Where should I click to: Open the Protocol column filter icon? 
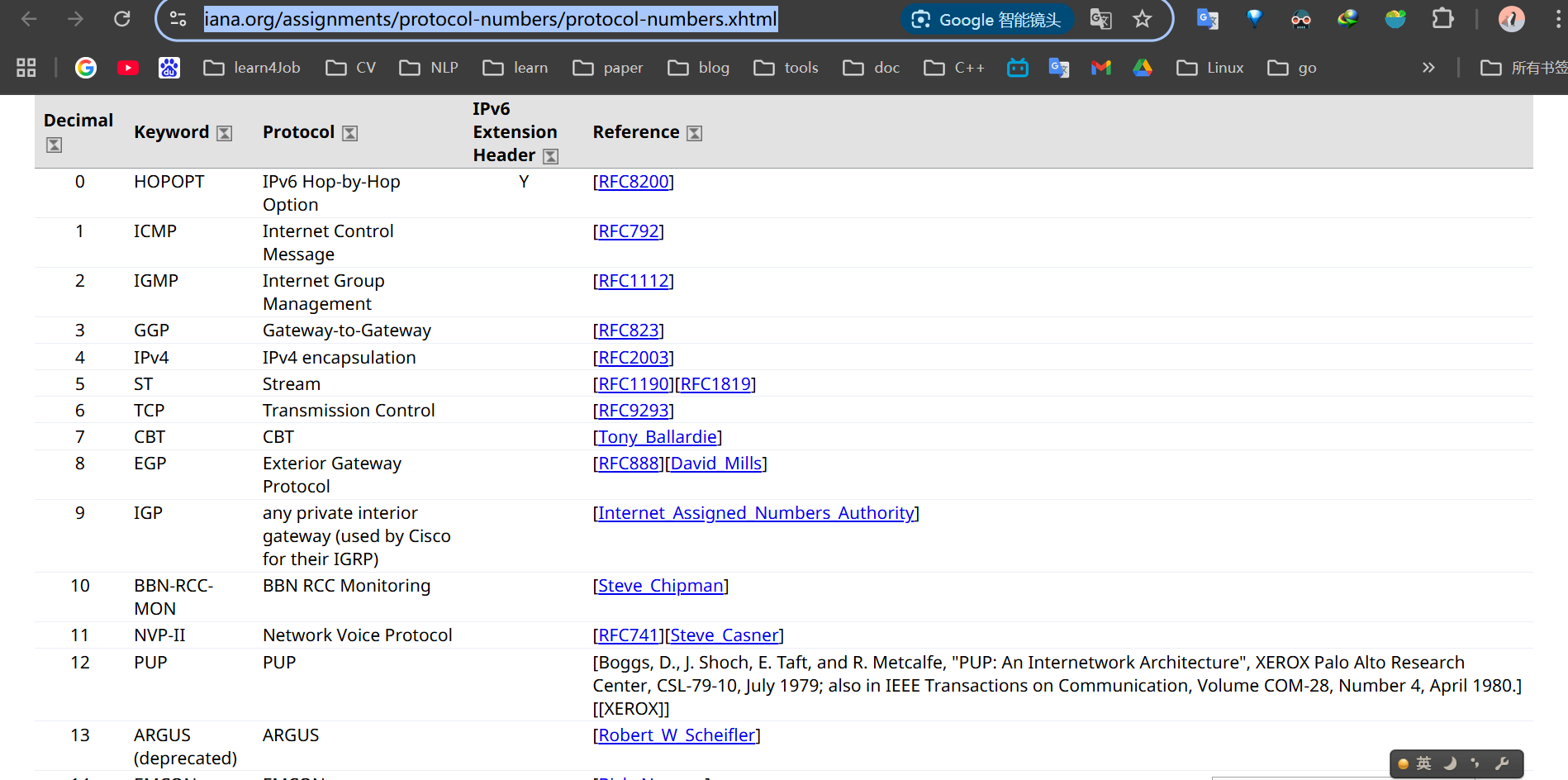350,134
